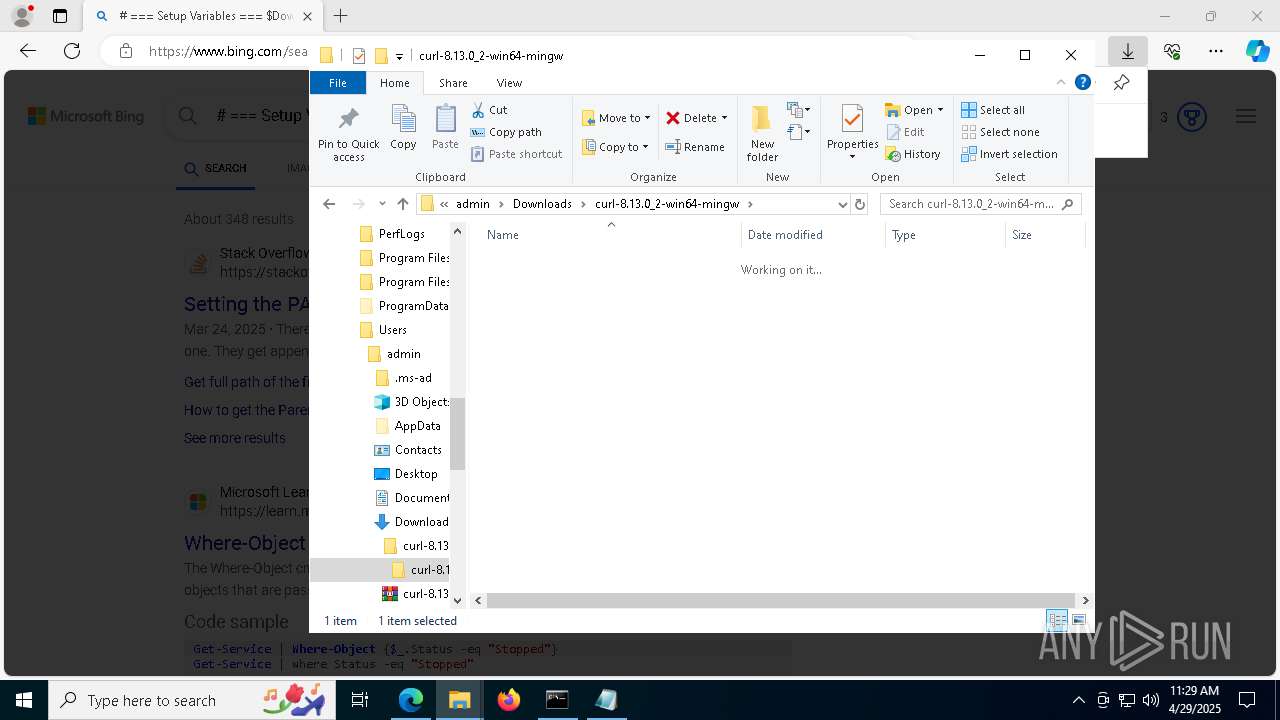Switch to the Home ribbon tab
This screenshot has width=1280, height=720.
point(395,83)
